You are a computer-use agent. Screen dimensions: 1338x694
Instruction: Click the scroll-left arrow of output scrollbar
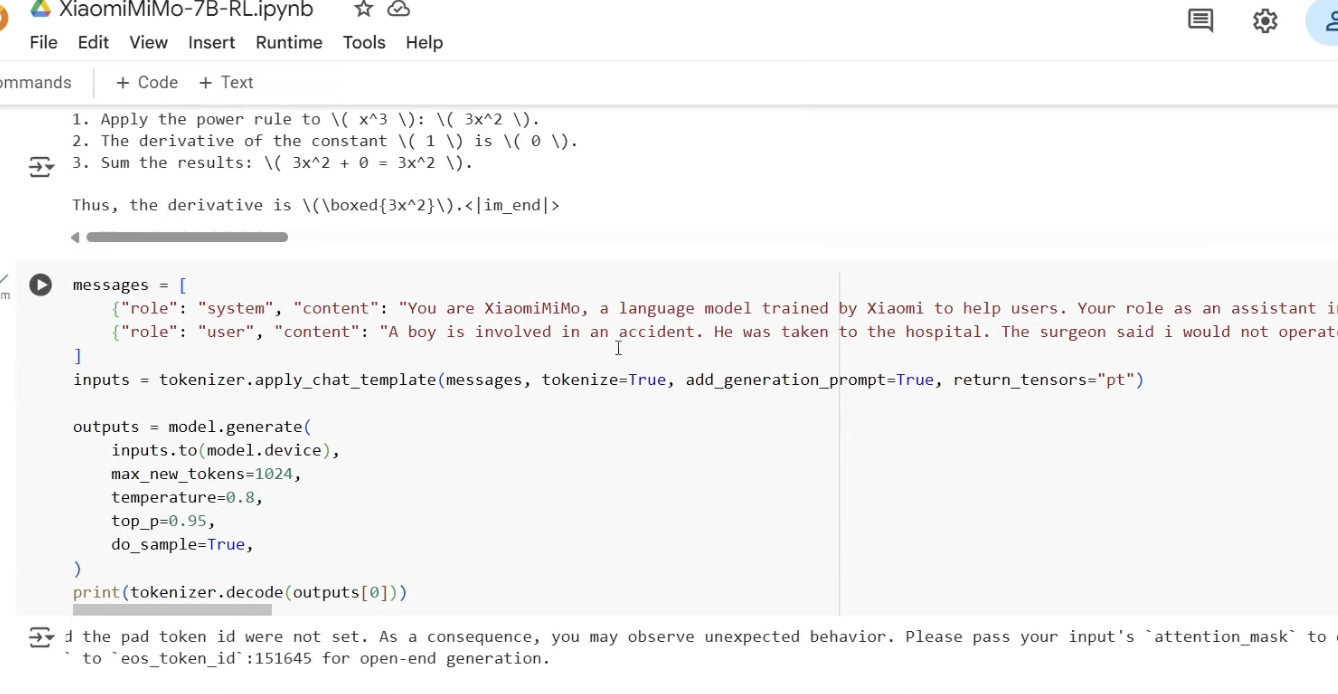point(75,237)
